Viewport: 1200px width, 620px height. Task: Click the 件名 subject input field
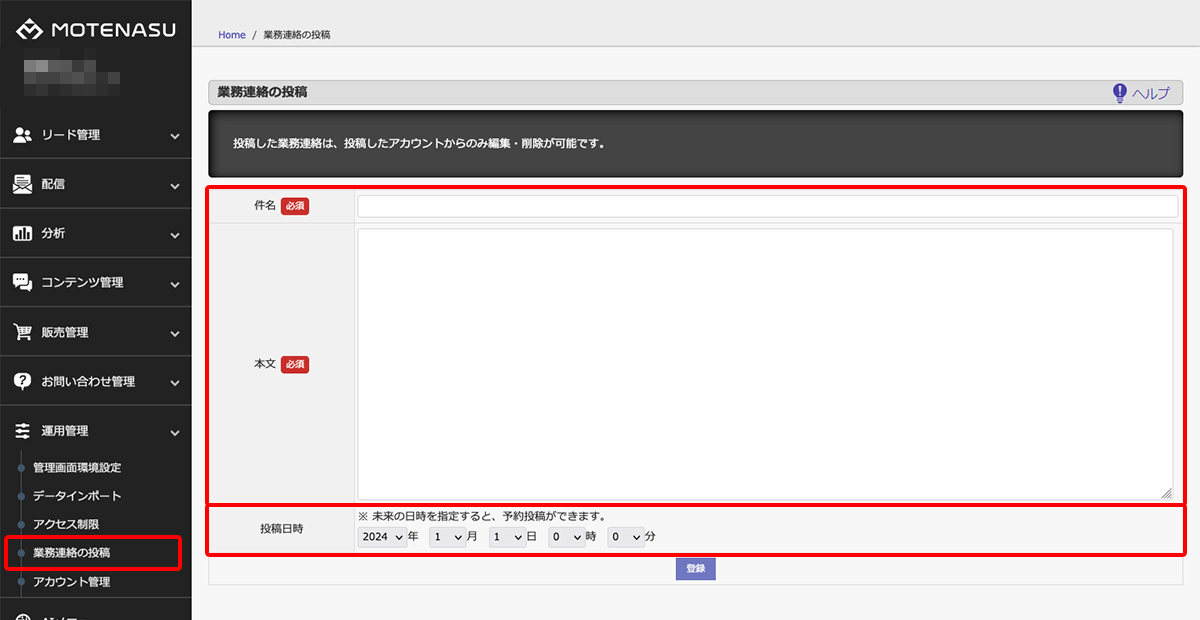(767, 206)
